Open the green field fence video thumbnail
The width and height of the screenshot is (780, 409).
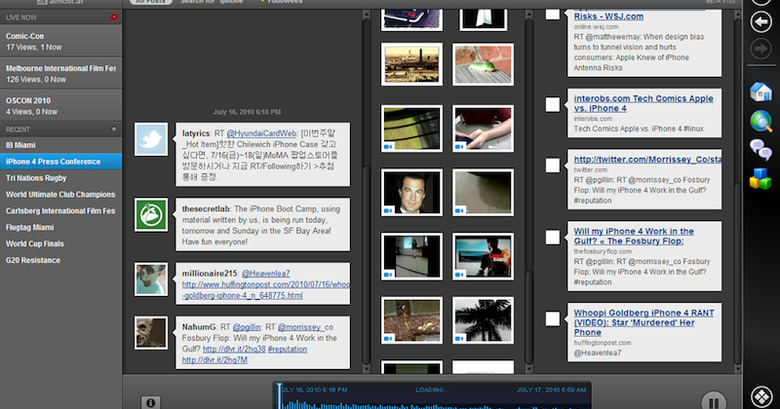[412, 128]
